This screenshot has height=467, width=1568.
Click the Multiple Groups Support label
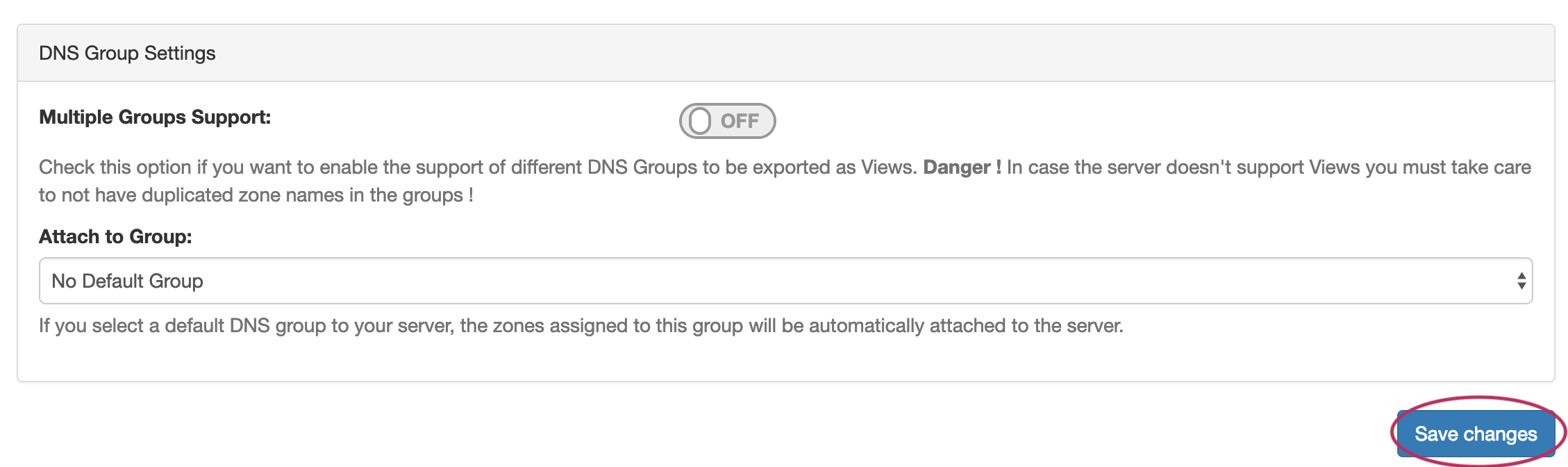pos(155,117)
